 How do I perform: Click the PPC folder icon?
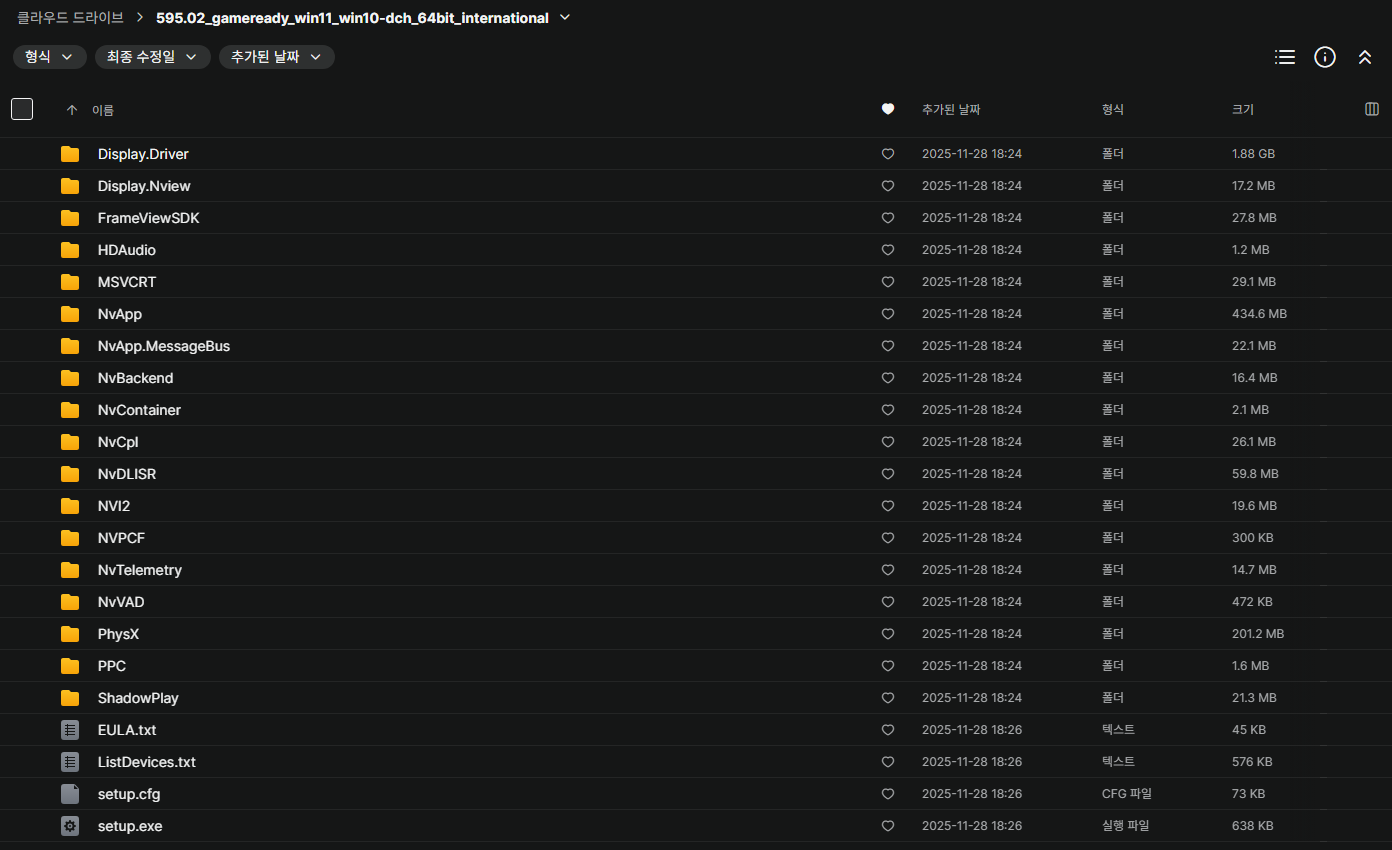70,666
